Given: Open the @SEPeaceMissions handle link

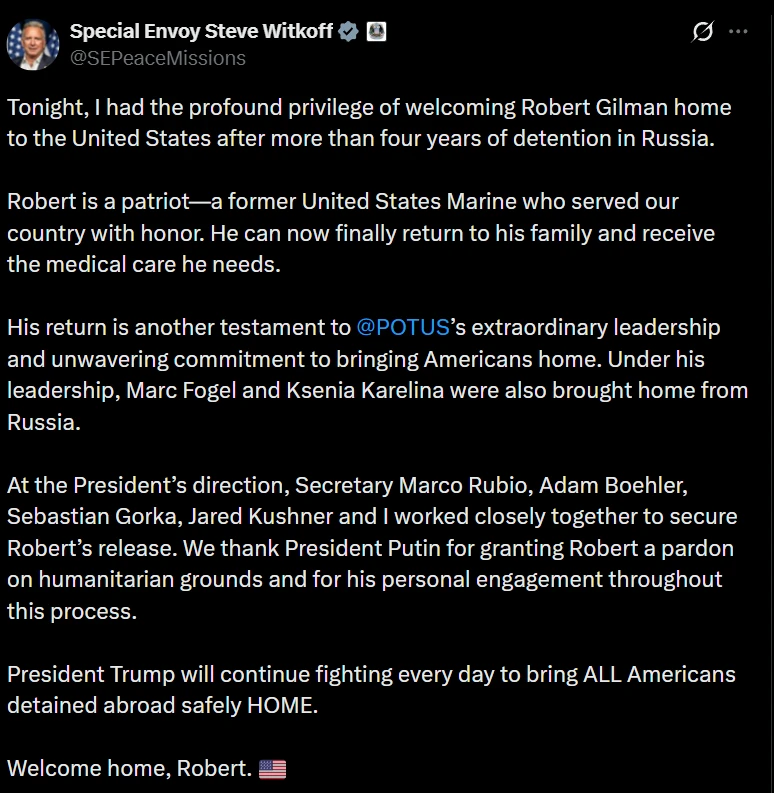Looking at the screenshot, I should pos(158,59).
